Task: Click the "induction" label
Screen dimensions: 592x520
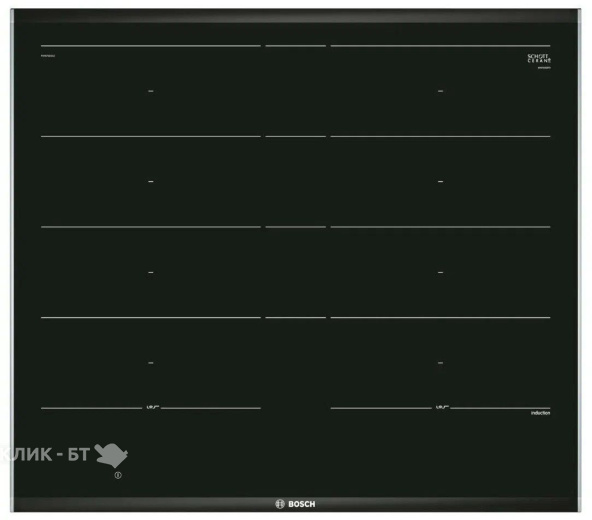Action: pyautogui.click(x=540, y=413)
